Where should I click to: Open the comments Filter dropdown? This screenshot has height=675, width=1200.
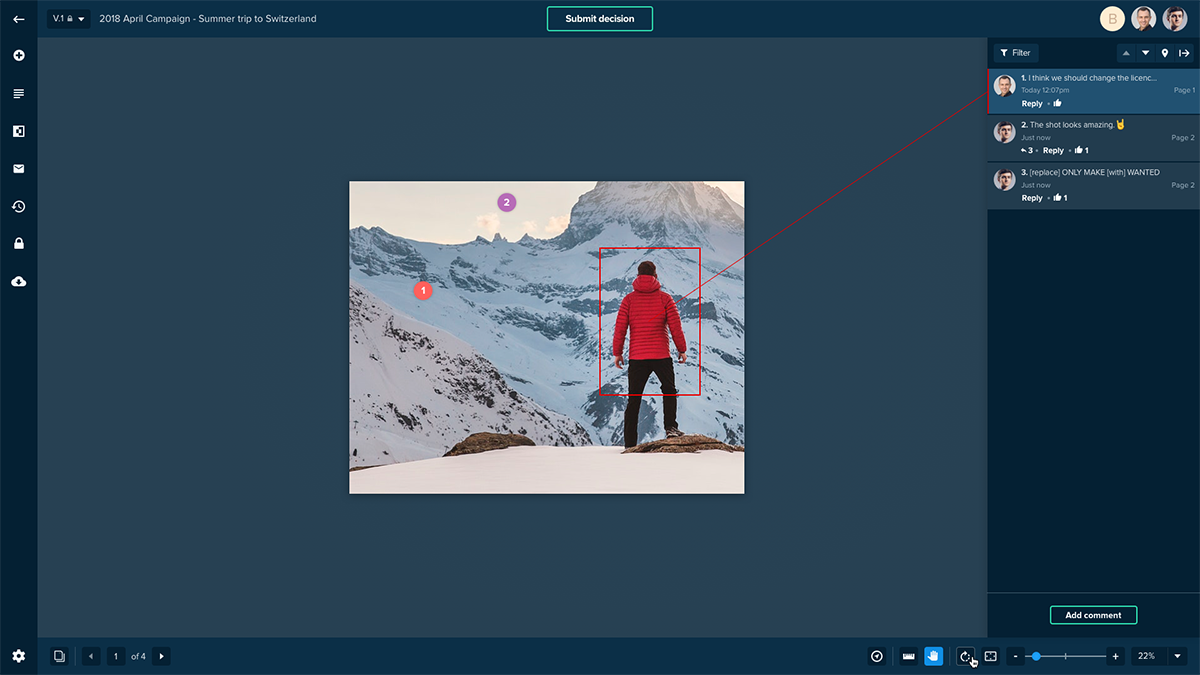point(1015,53)
